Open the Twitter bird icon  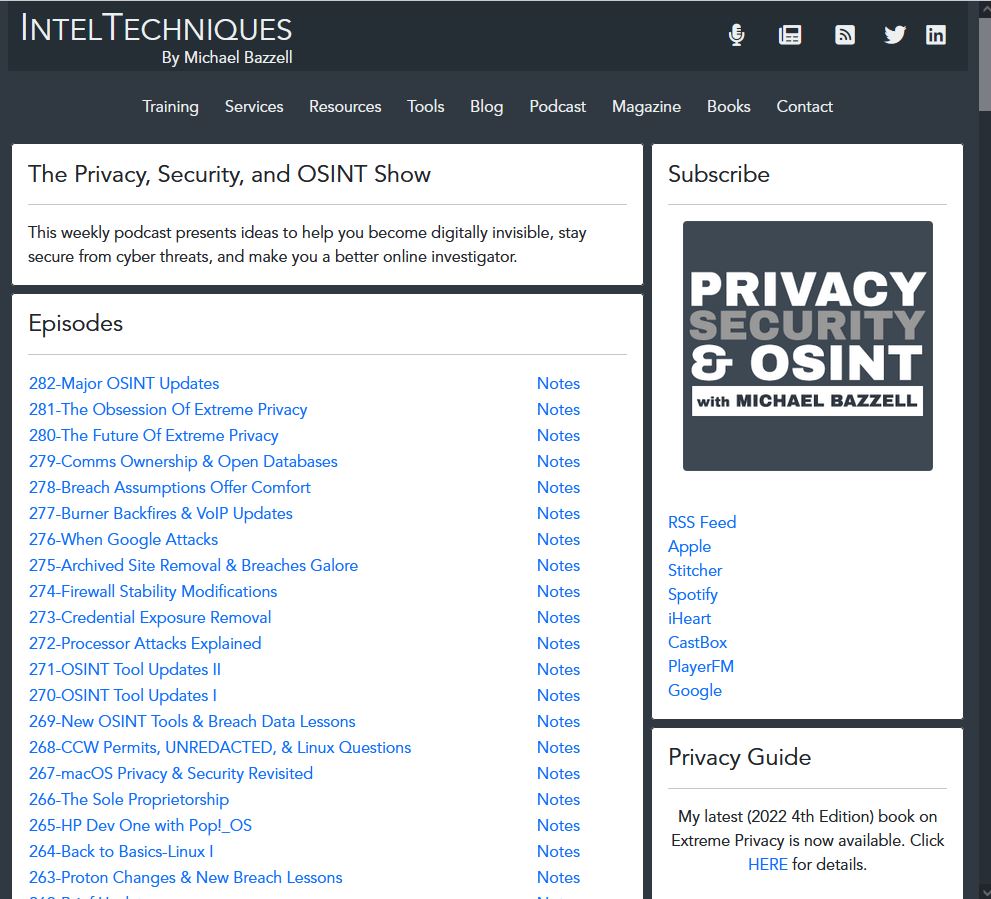(895, 35)
